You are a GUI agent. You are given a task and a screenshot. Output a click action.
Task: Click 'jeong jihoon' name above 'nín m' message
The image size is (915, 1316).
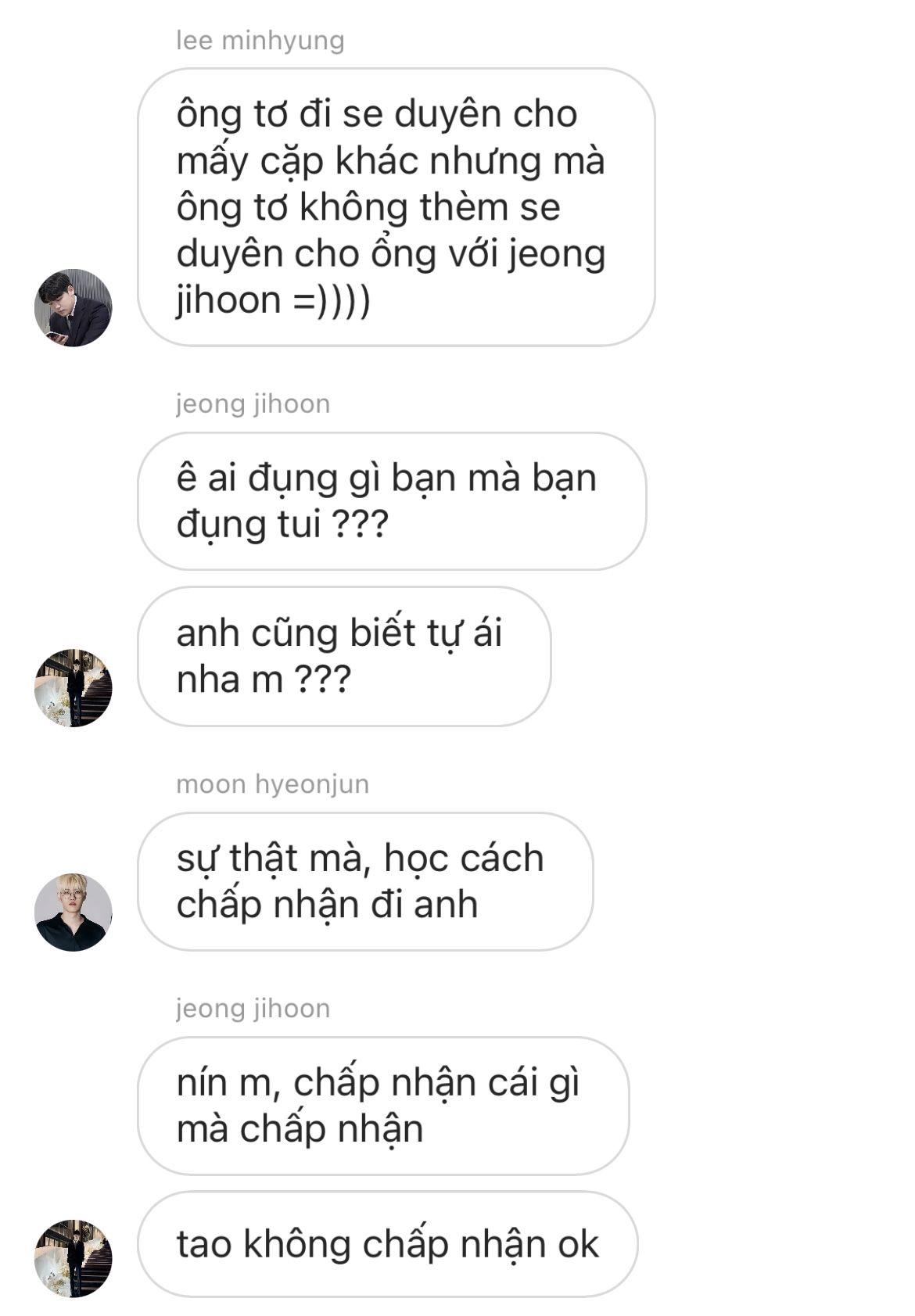click(253, 1009)
